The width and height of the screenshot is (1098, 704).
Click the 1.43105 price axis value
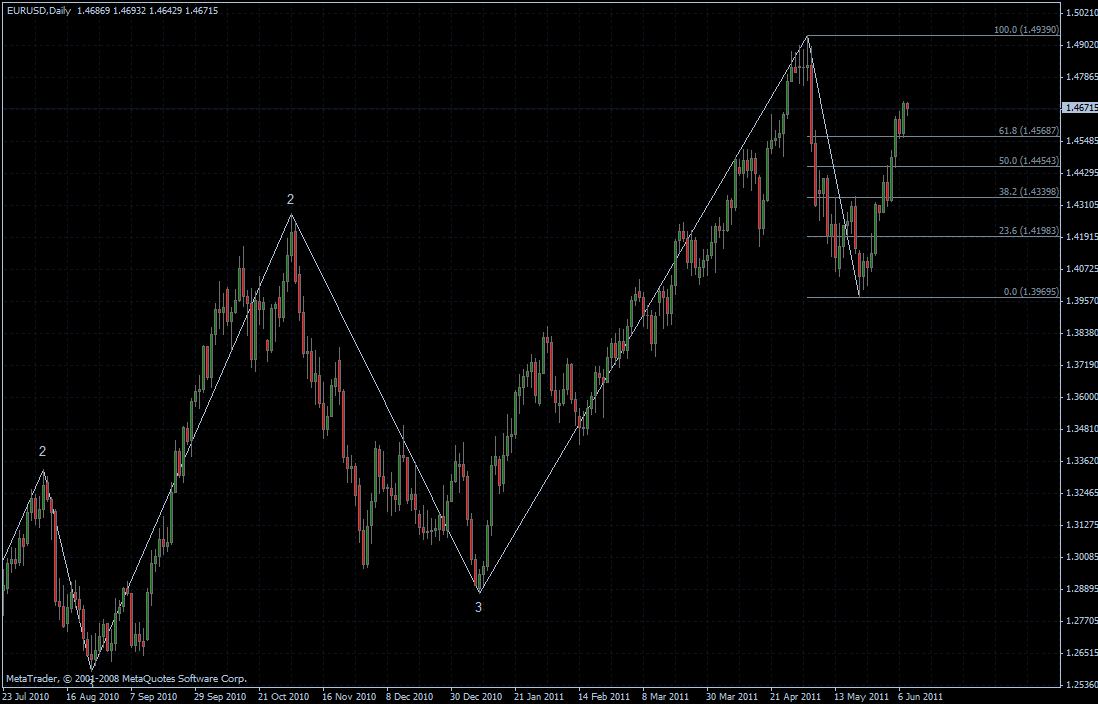point(1081,205)
